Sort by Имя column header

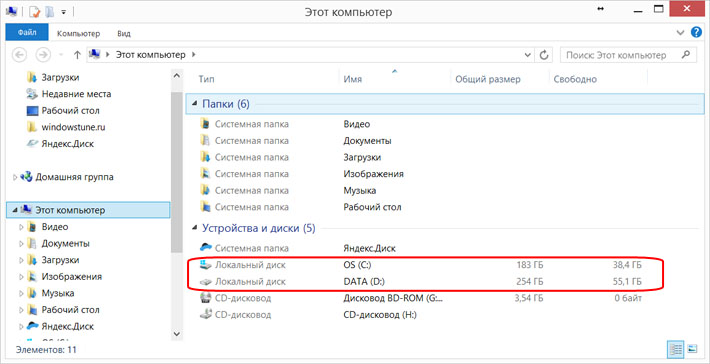point(352,79)
